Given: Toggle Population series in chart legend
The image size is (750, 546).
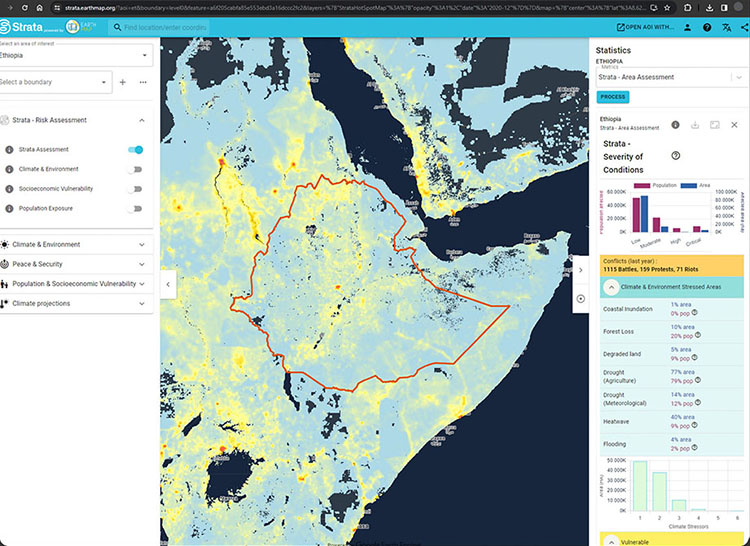Looking at the screenshot, I should [x=655, y=185].
